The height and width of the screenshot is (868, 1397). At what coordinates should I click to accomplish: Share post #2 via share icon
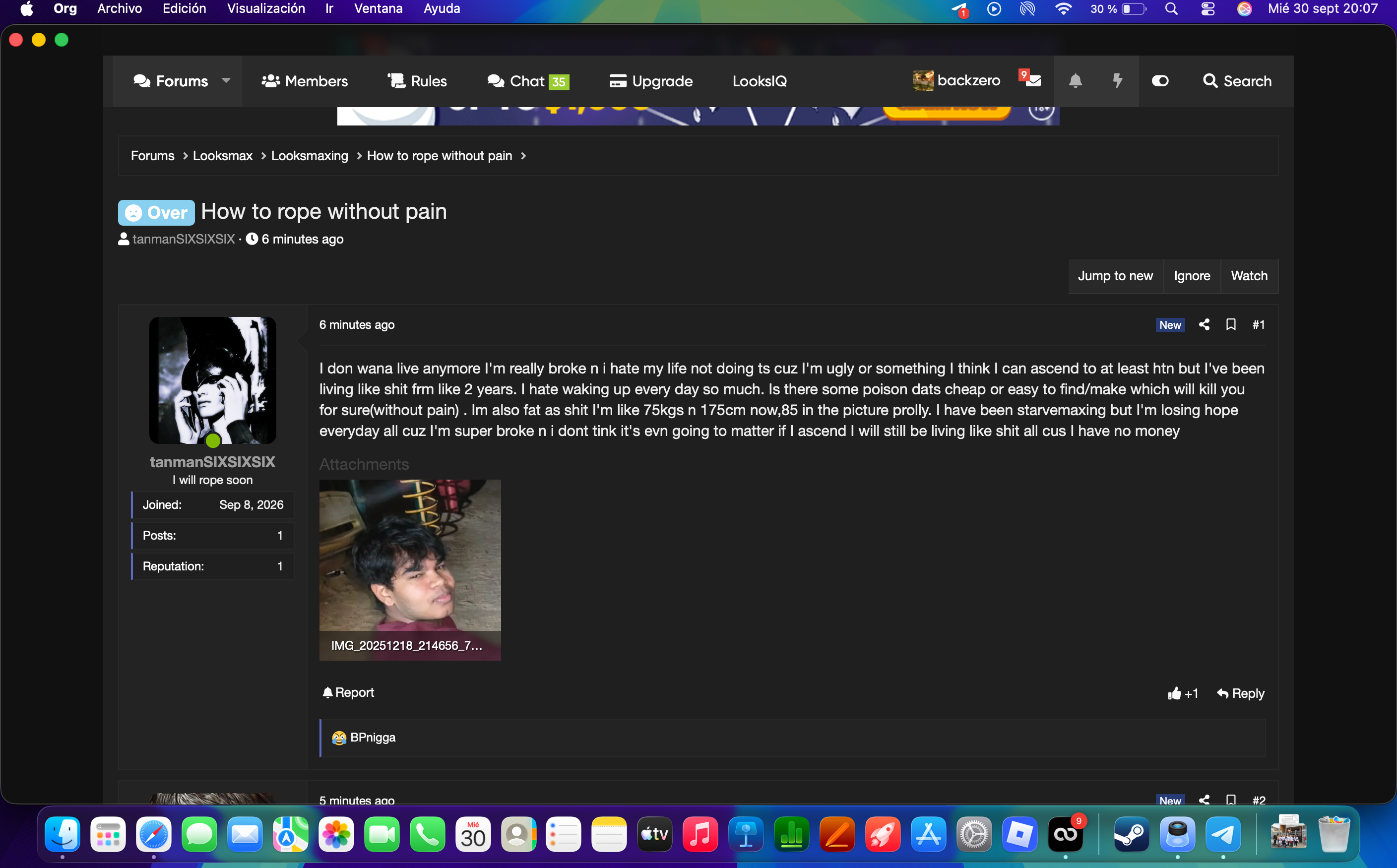pyautogui.click(x=1204, y=799)
